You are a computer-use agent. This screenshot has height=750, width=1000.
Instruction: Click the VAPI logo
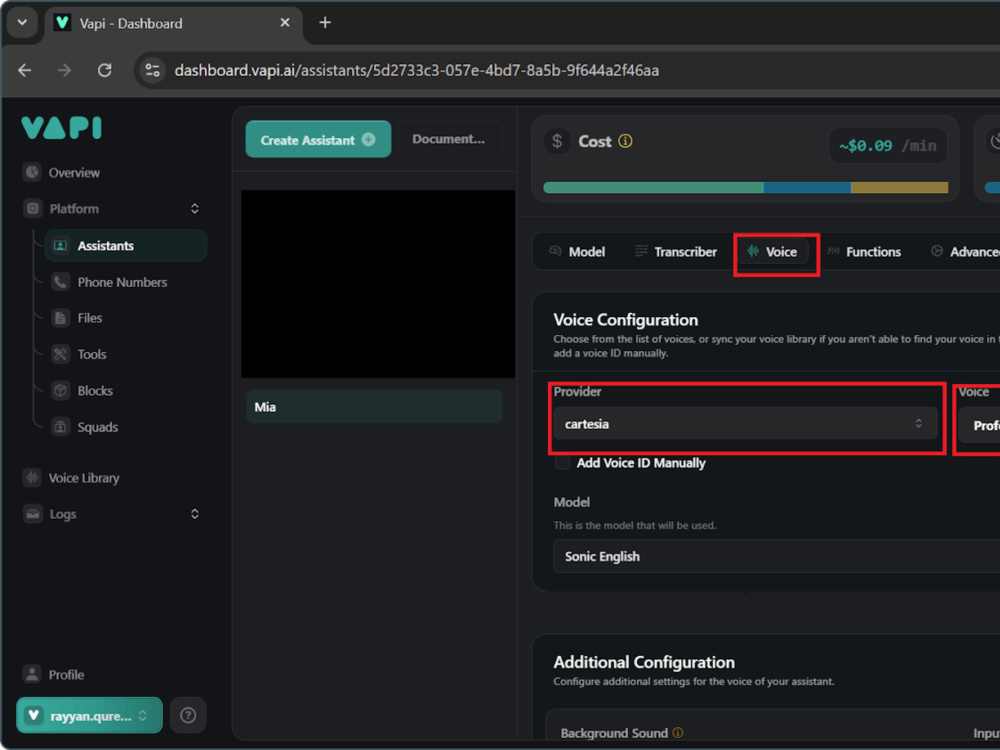(61, 128)
